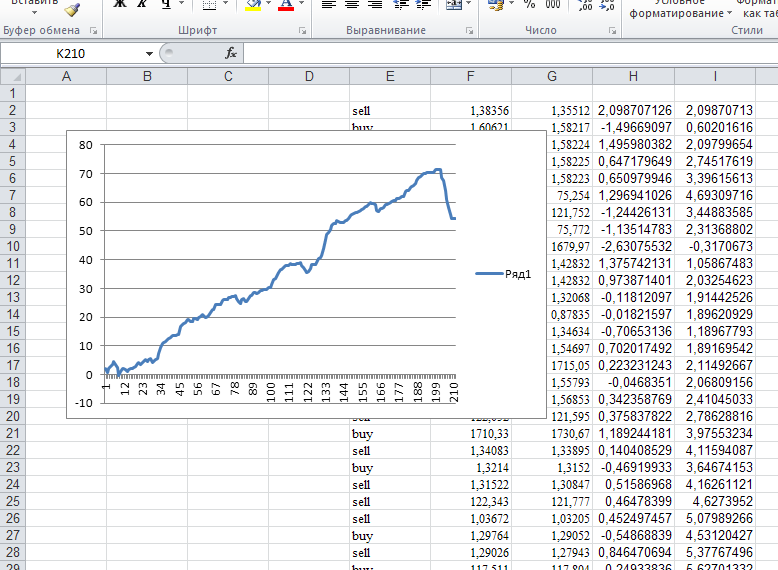
Task: Select column G header
Action: (x=552, y=76)
